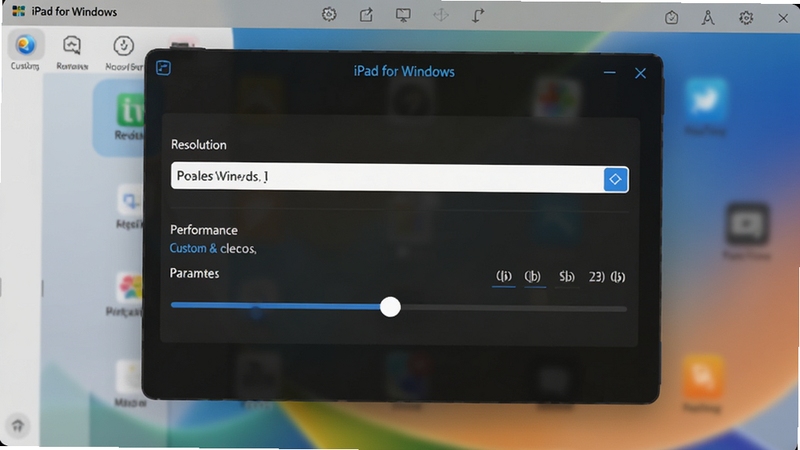
Task: Click the compass-shaped icon near top right
Action: click(x=708, y=18)
